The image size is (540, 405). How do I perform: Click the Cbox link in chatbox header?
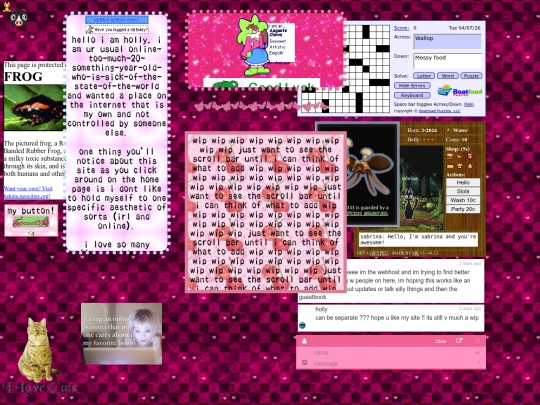coord(441,341)
